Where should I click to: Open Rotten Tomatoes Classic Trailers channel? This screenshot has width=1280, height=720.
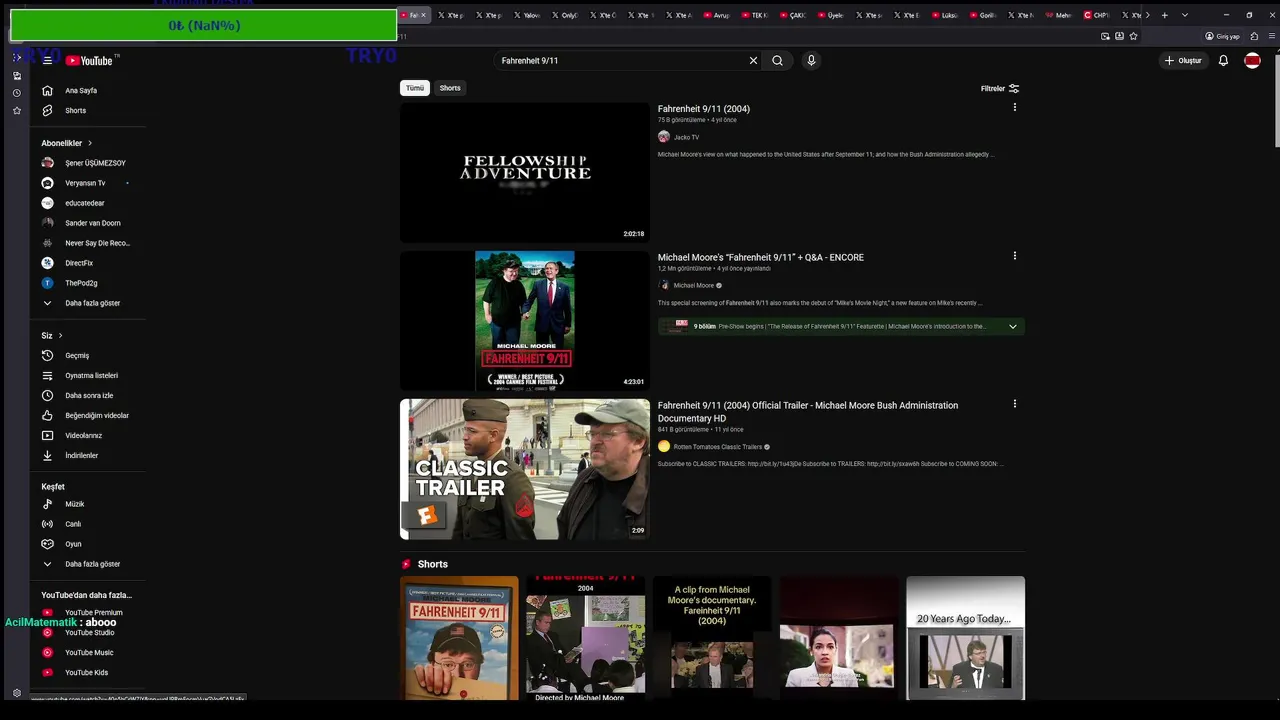[718, 447]
